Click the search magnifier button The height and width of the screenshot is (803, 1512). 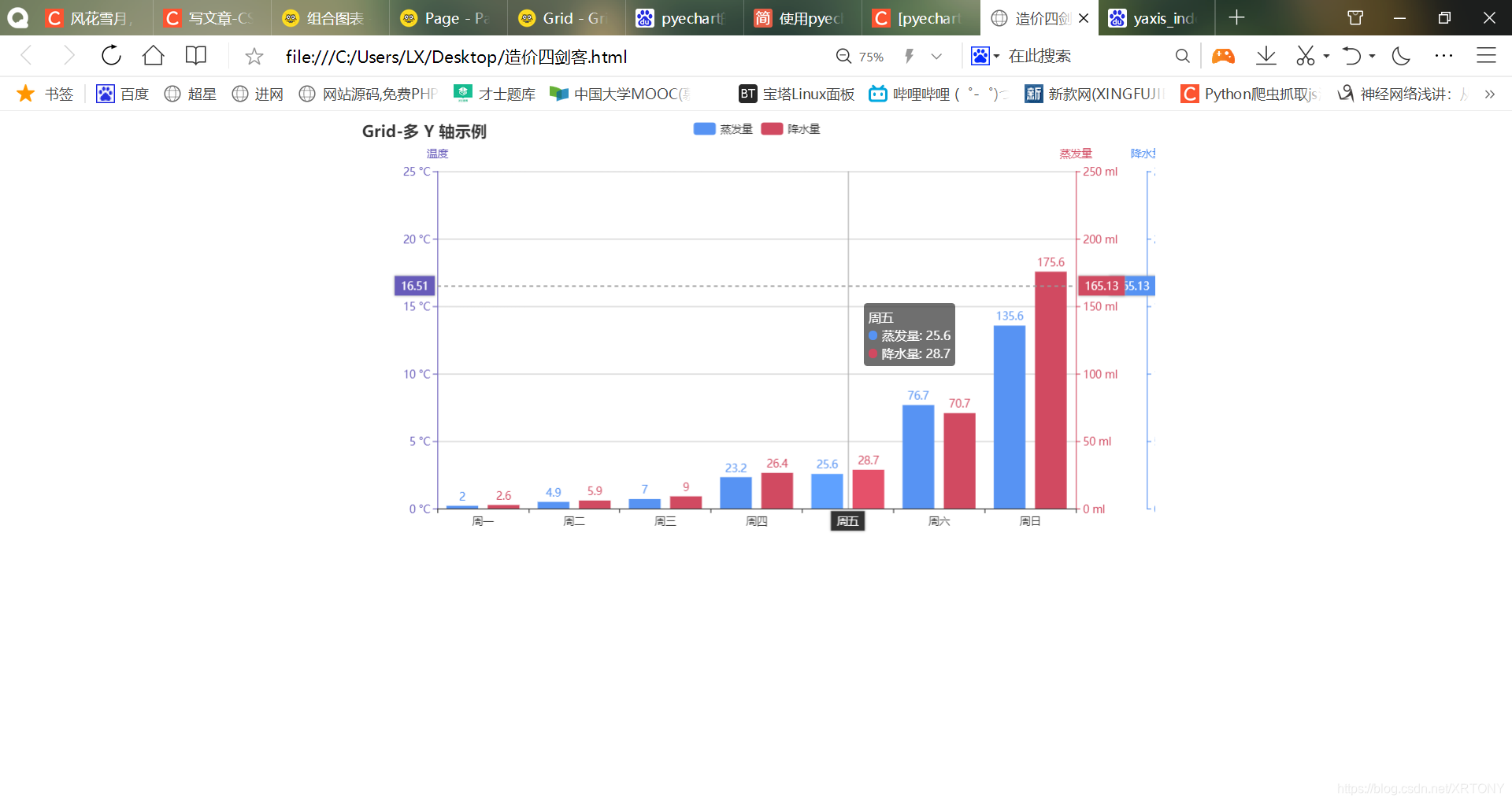coord(1183,56)
